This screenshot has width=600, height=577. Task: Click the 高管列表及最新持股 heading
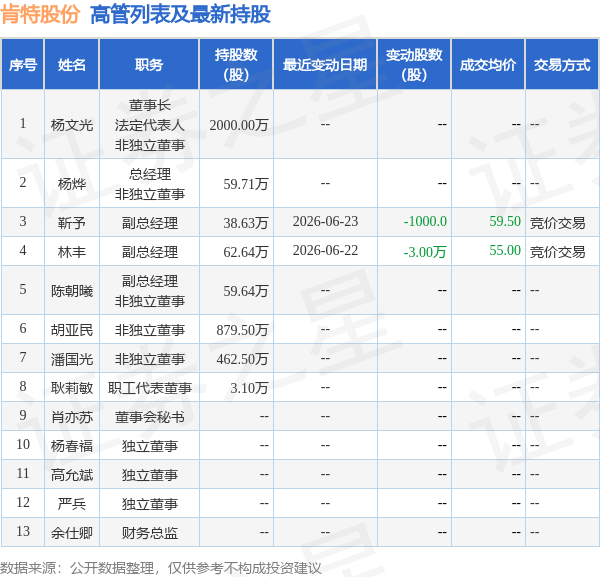tap(181, 15)
